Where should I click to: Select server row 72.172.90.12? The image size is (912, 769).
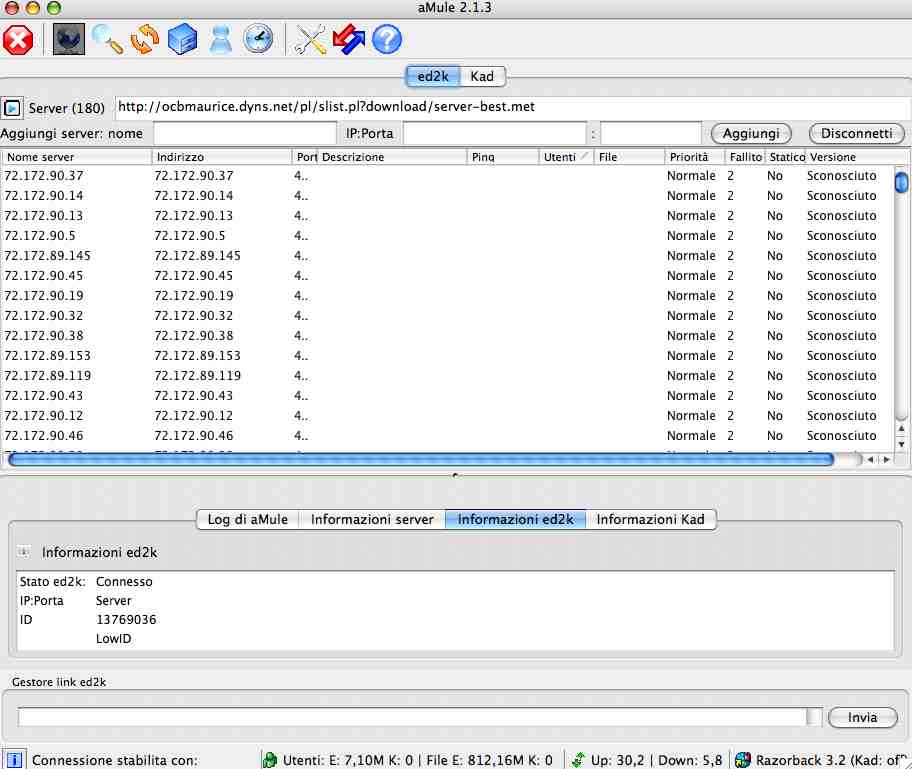click(x=447, y=416)
